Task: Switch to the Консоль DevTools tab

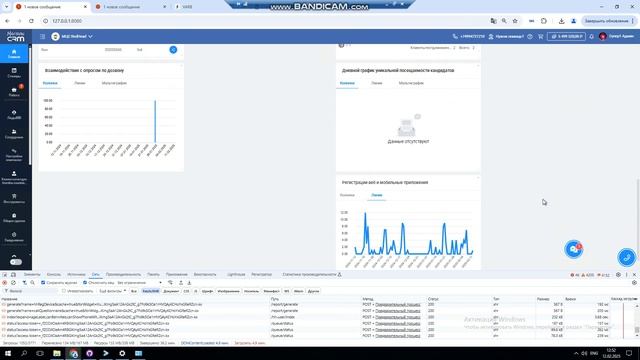Action: pyautogui.click(x=53, y=275)
